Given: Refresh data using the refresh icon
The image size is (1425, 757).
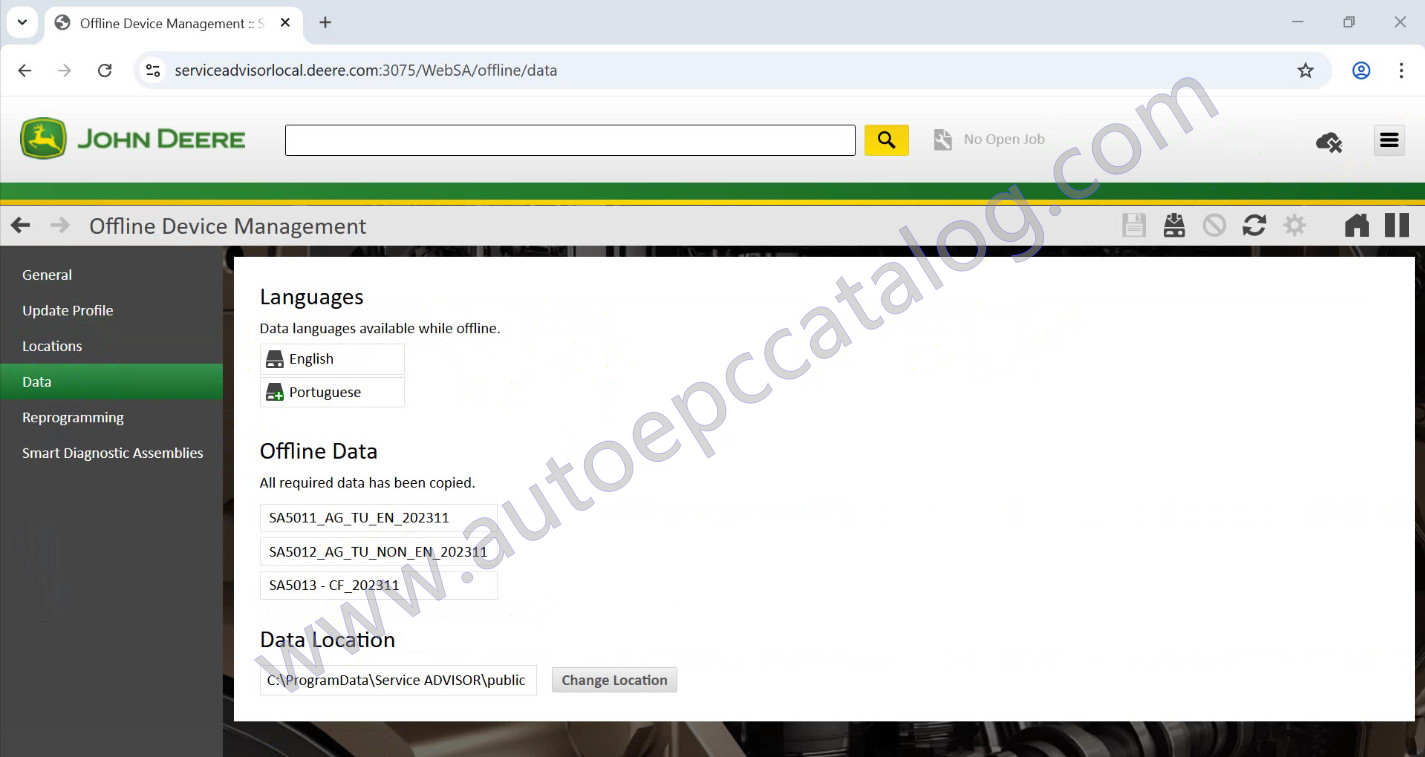Looking at the screenshot, I should tap(1254, 225).
